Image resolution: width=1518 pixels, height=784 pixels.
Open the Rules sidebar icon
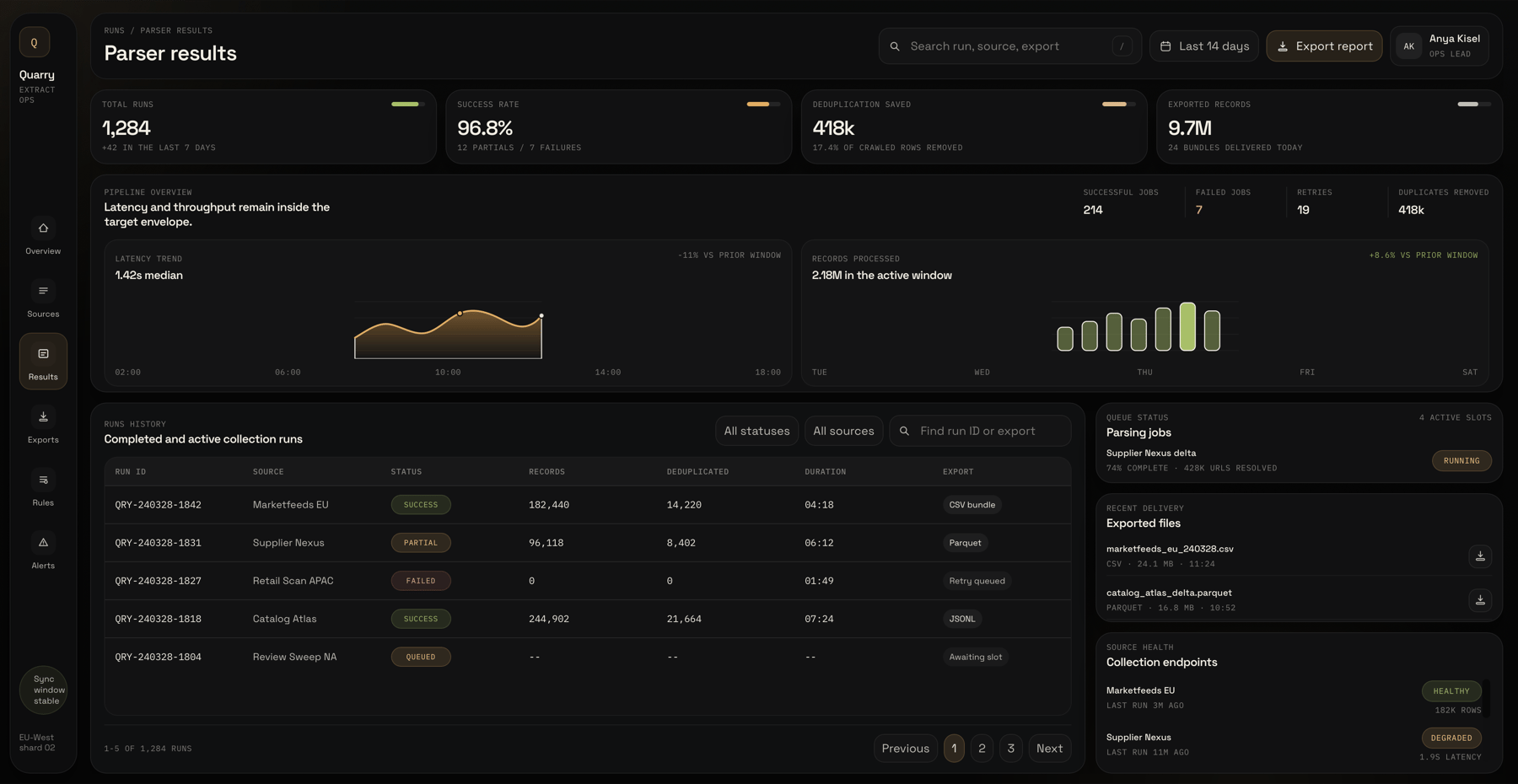43,481
